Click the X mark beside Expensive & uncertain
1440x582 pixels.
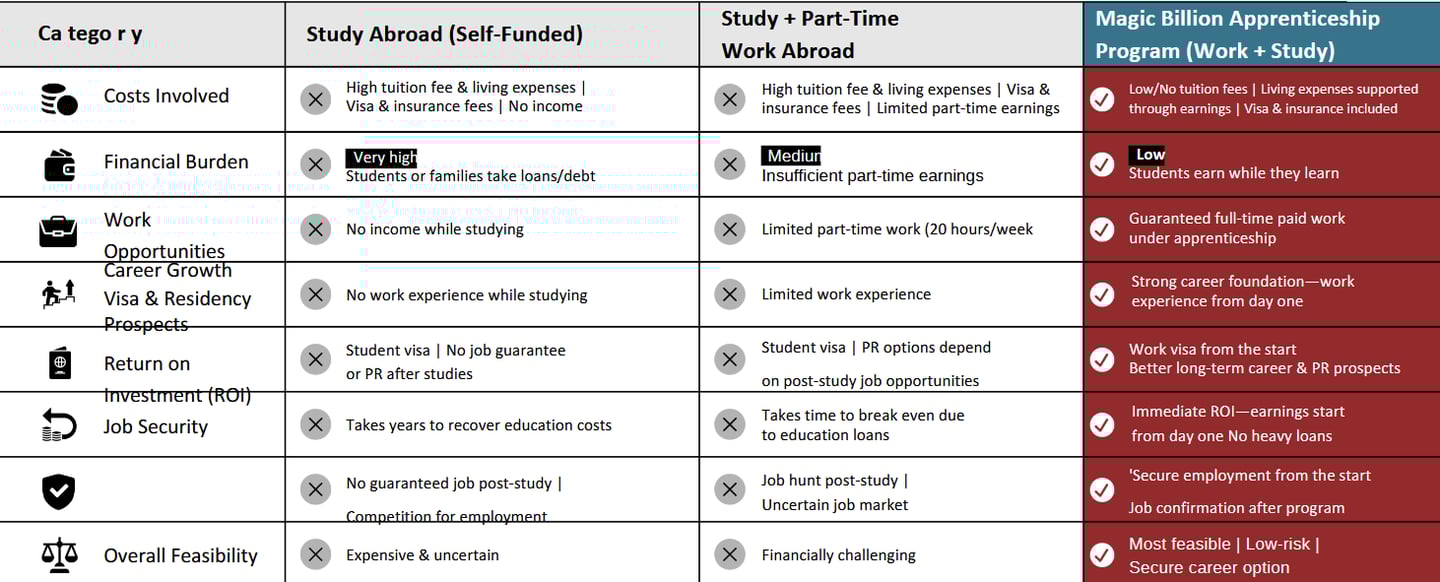coord(316,555)
